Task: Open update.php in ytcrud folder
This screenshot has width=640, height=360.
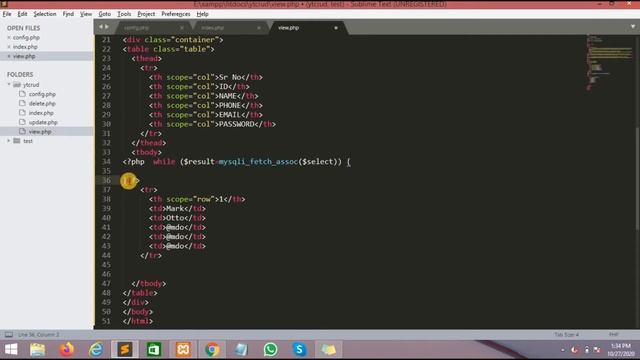Action: coord(43,122)
